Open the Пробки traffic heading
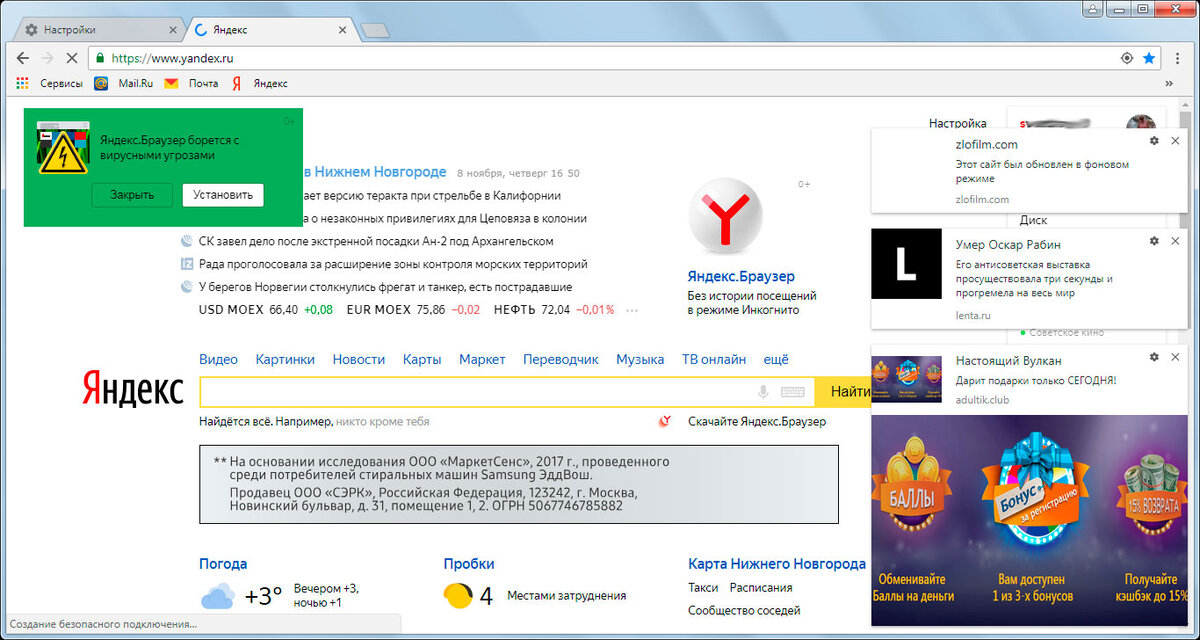This screenshot has height=640, width=1200. [469, 564]
